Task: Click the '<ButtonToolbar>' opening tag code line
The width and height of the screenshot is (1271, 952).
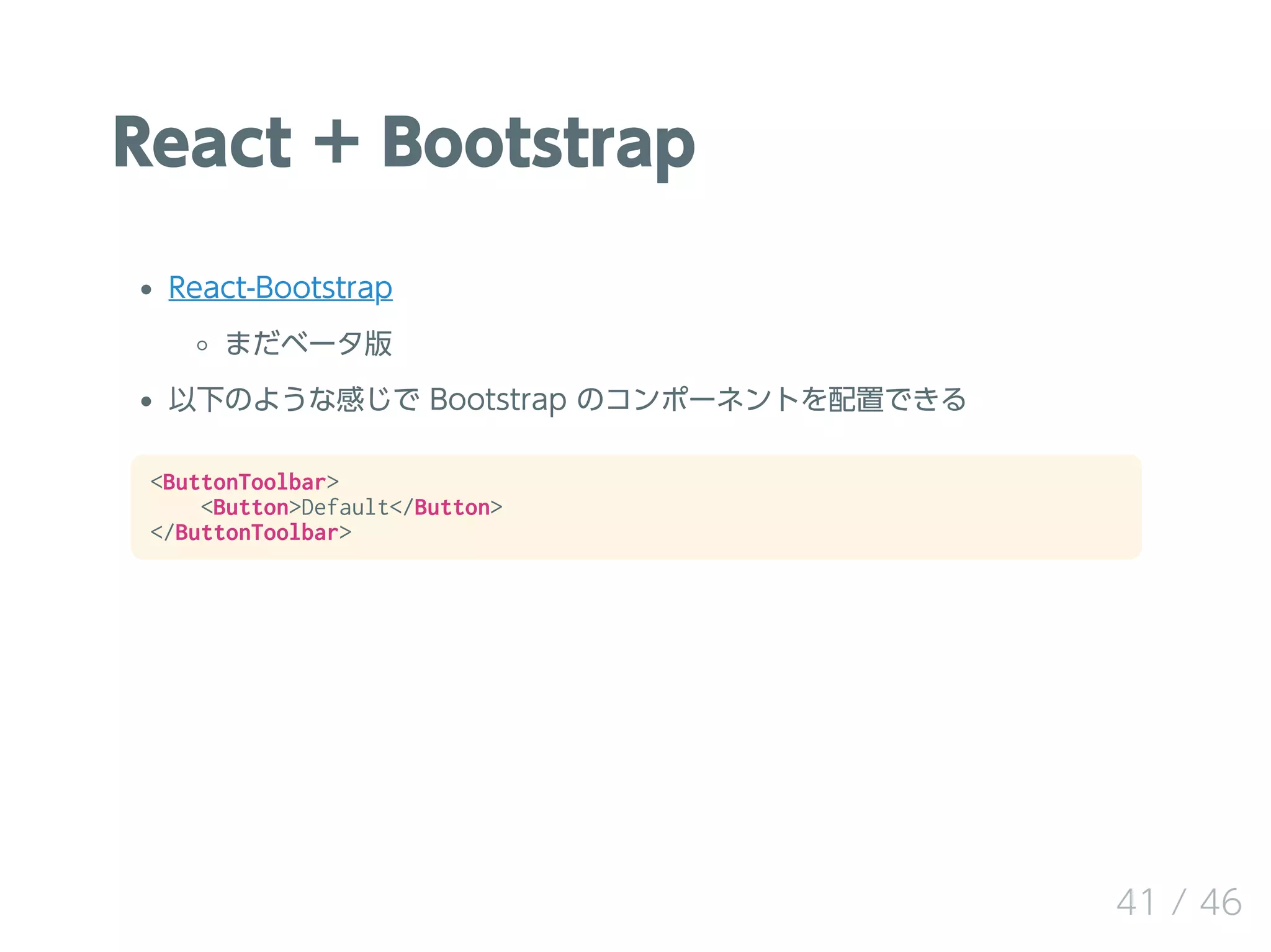Action: 245,482
